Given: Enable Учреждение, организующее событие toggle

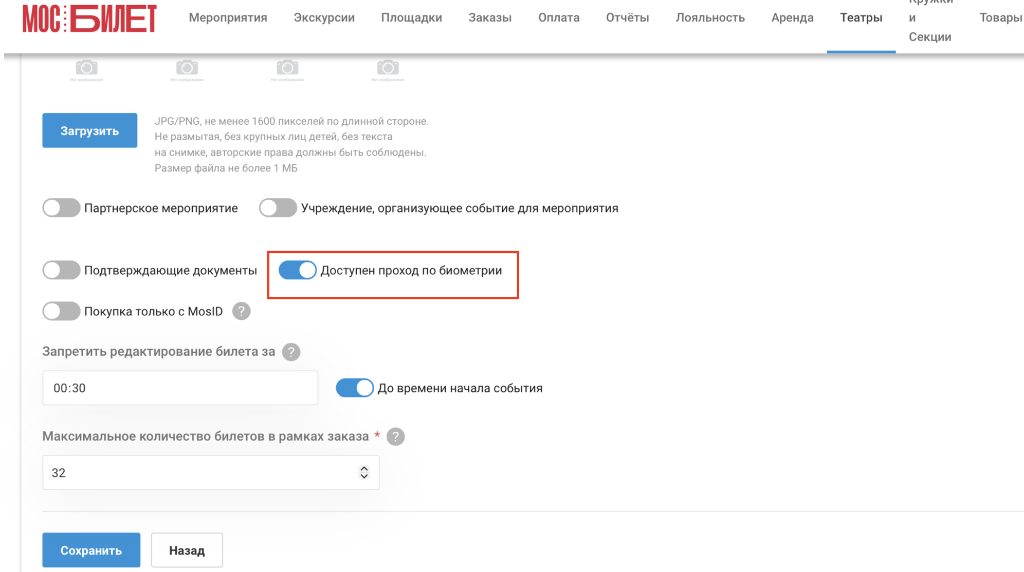Looking at the screenshot, I should click(x=278, y=208).
